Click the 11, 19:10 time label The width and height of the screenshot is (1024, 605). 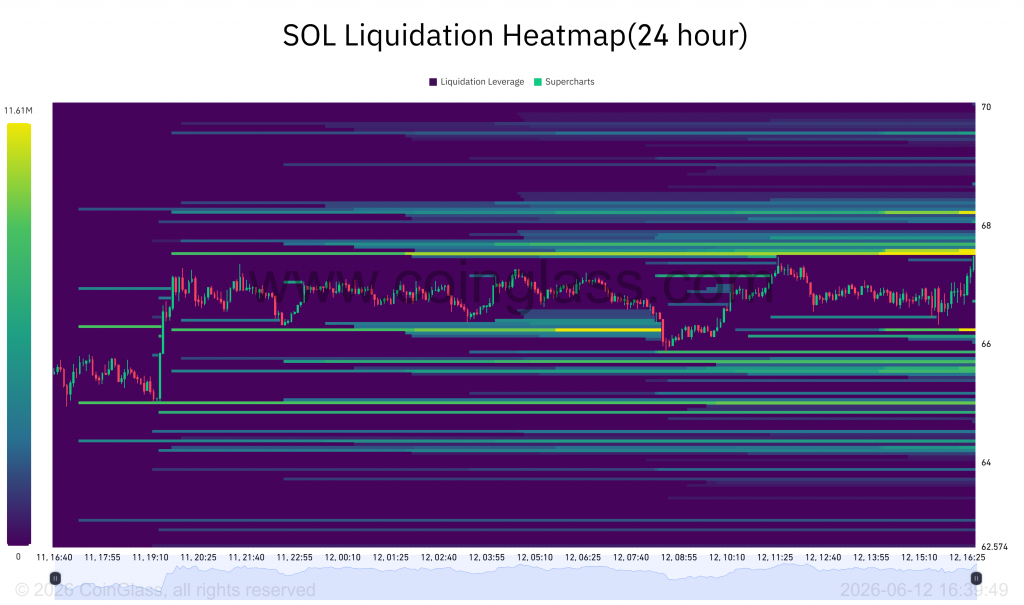point(150,557)
